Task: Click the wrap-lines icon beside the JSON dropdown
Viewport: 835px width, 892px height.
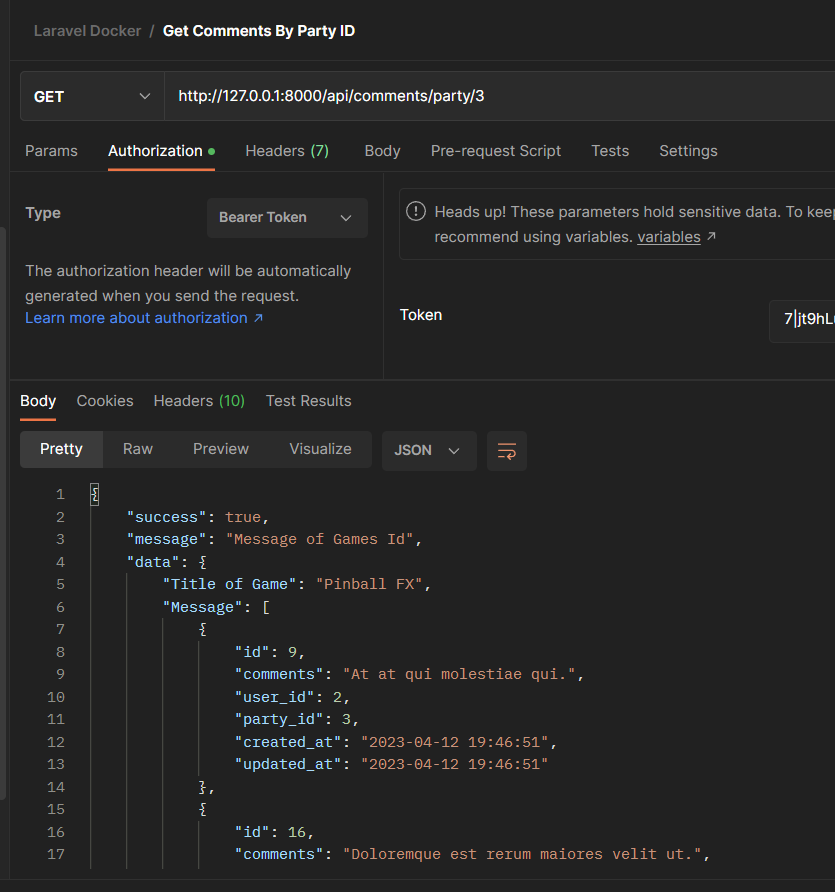Action: tap(506, 451)
